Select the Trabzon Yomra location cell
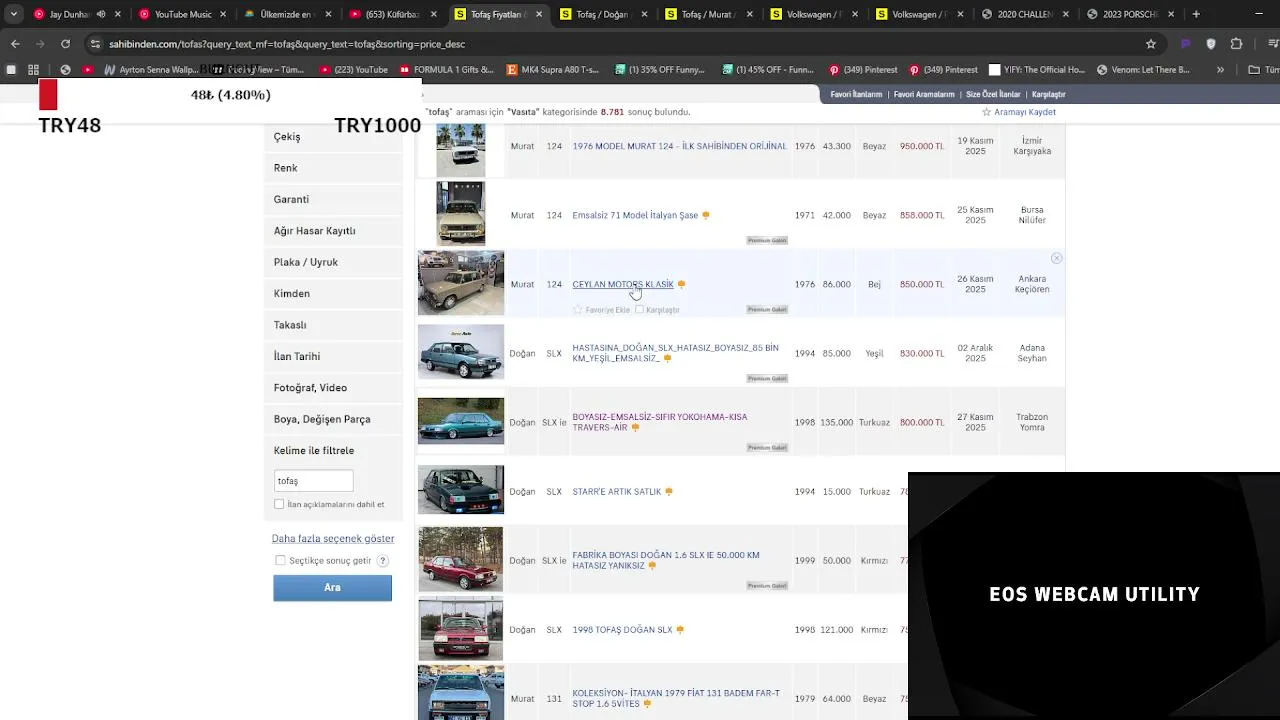 tap(1032, 422)
